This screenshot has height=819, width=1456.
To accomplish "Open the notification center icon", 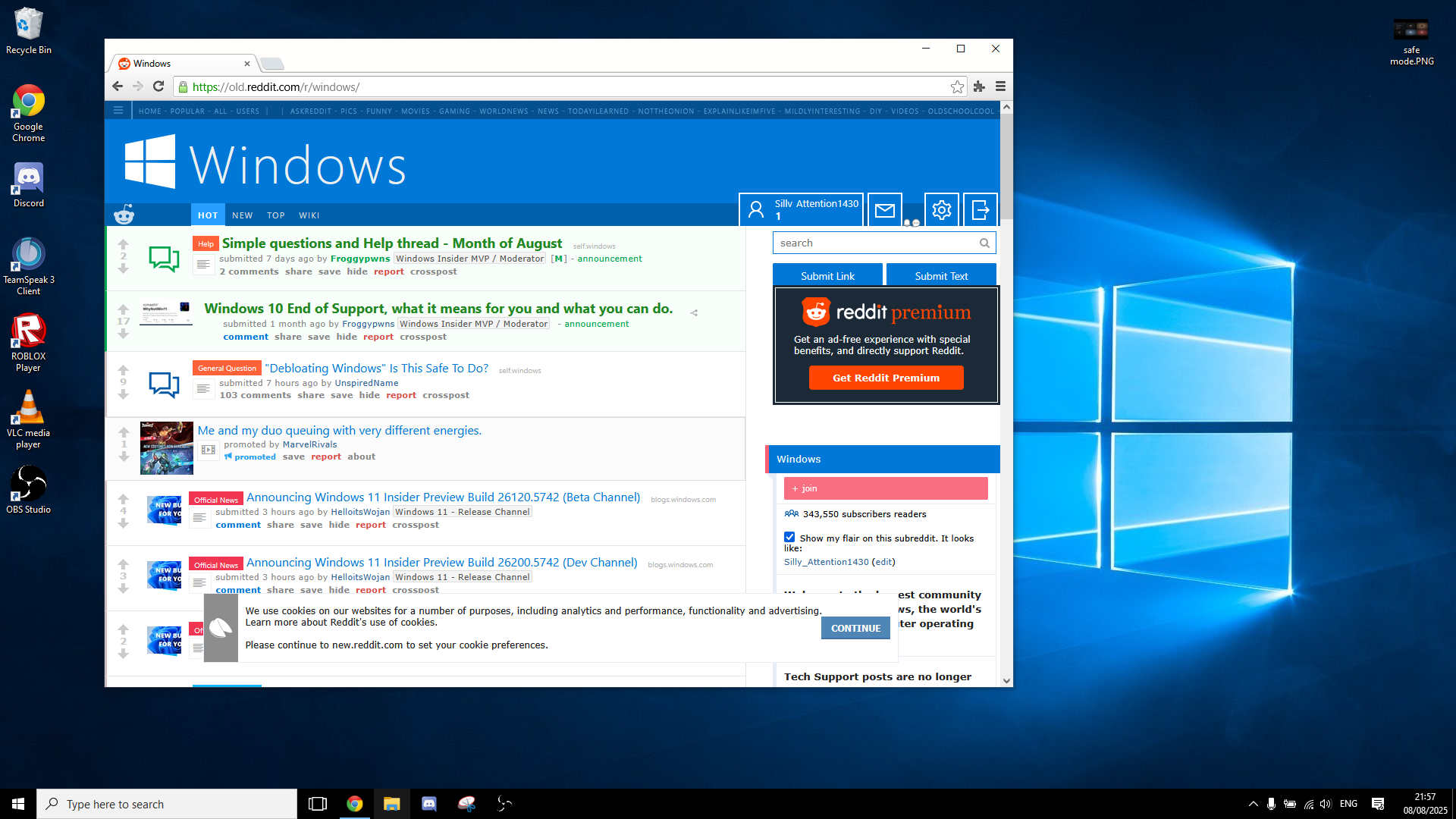I will [1378, 804].
